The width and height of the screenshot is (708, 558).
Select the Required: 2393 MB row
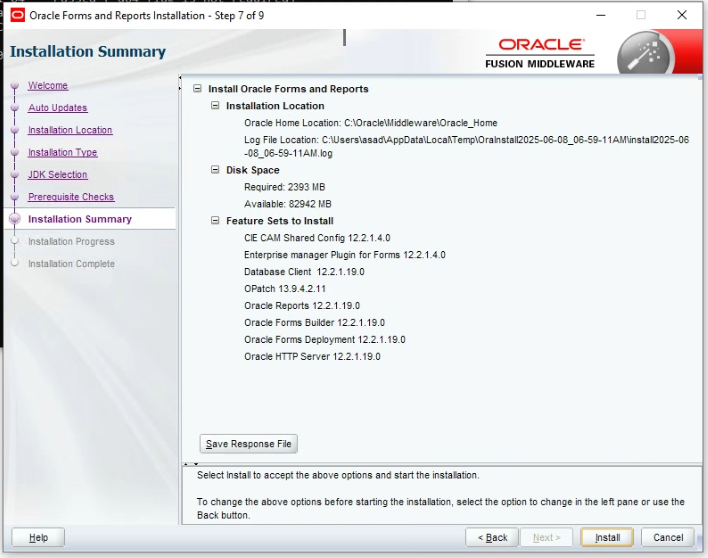(284, 187)
